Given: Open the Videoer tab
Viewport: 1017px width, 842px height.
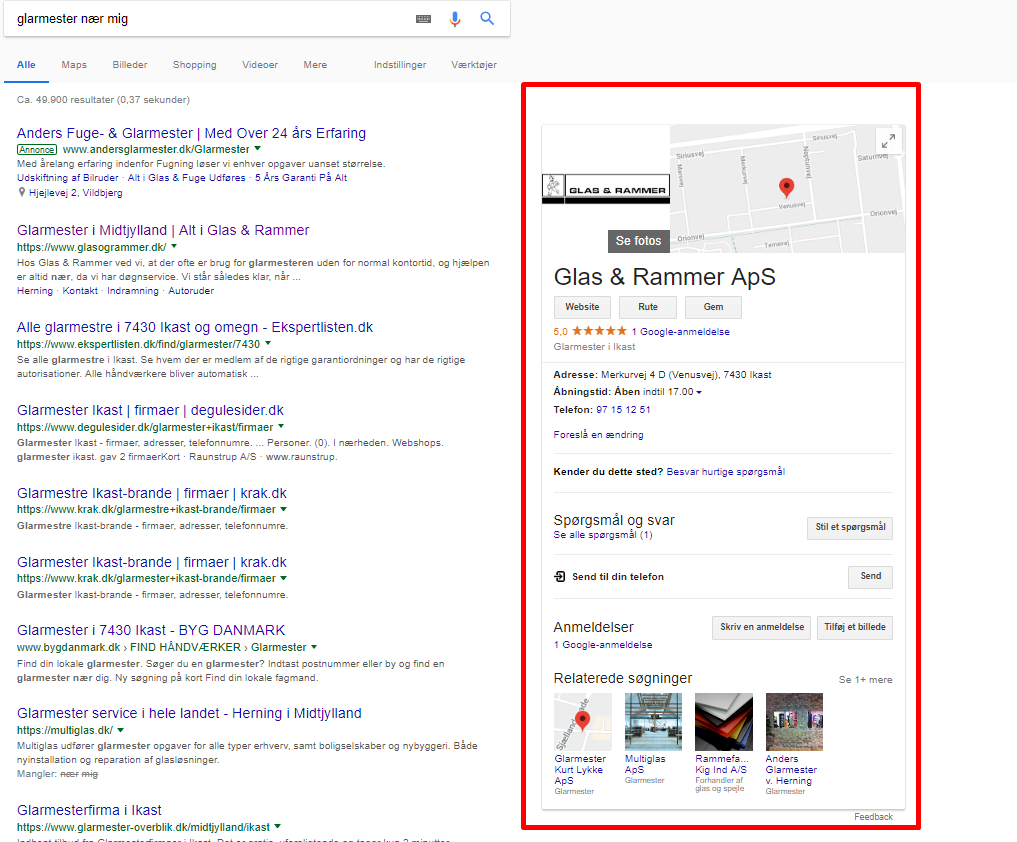Looking at the screenshot, I should [260, 65].
